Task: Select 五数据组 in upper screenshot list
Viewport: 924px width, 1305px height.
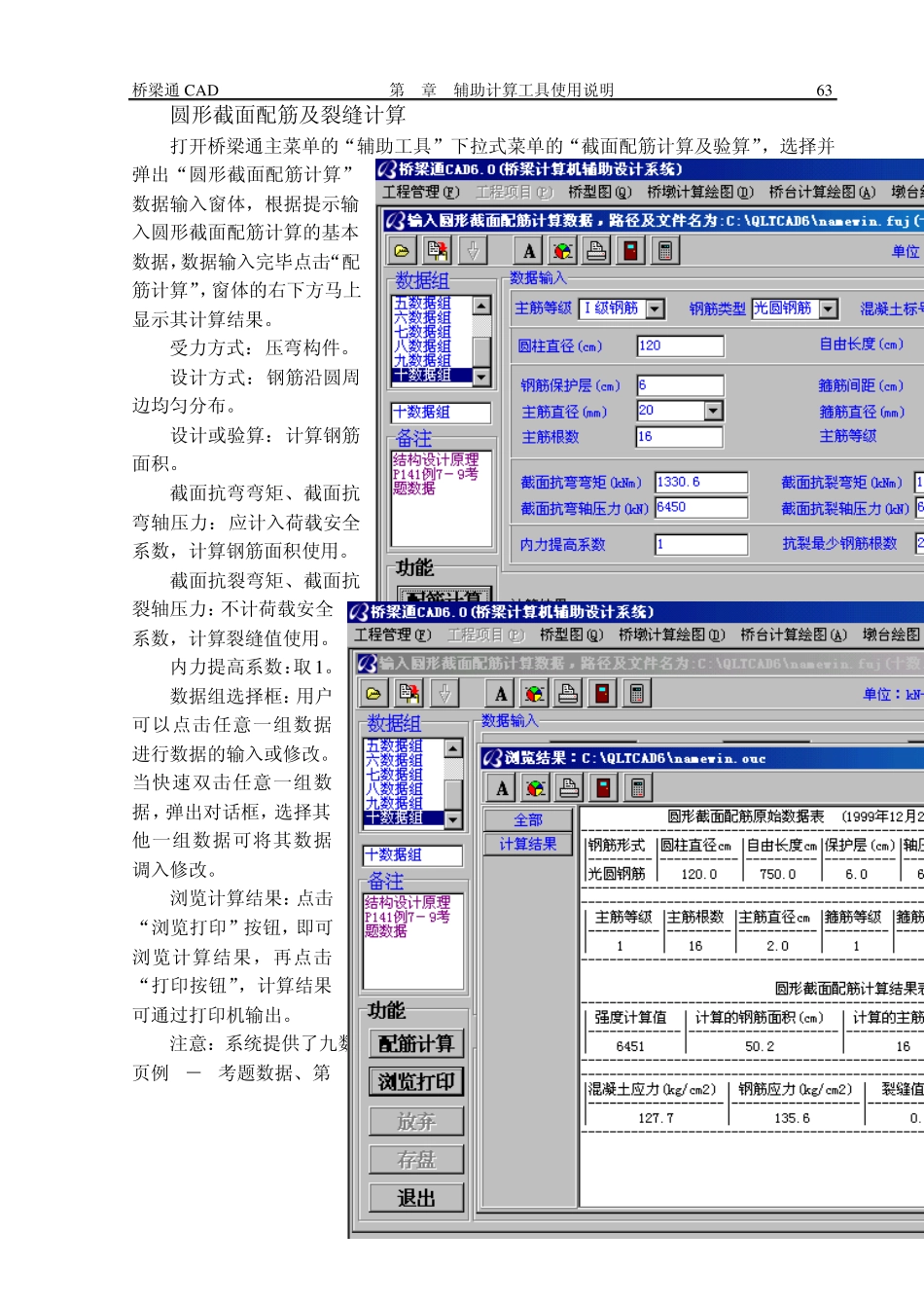Action: [x=422, y=304]
